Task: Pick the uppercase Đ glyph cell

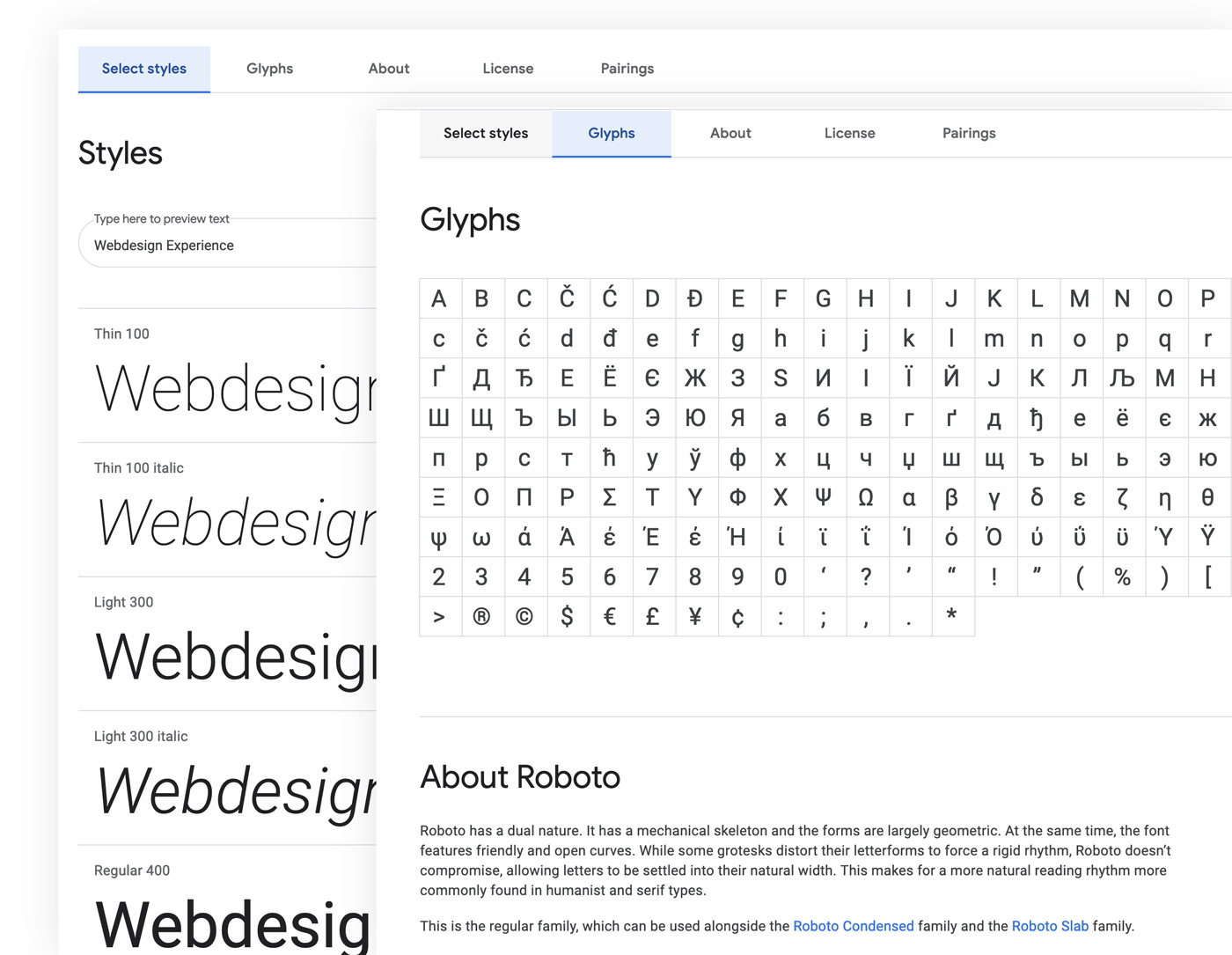Action: (x=695, y=299)
